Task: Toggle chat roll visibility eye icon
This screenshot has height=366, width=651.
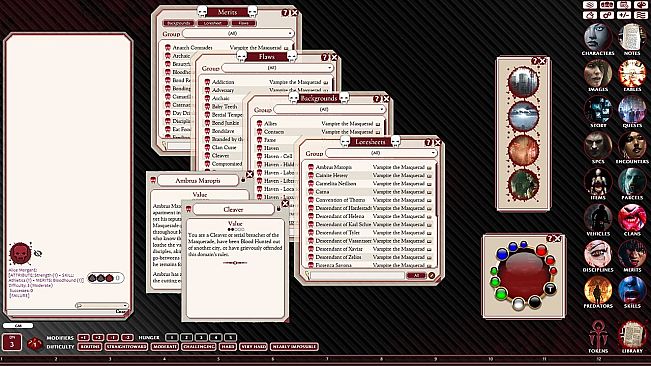Action: (38, 253)
